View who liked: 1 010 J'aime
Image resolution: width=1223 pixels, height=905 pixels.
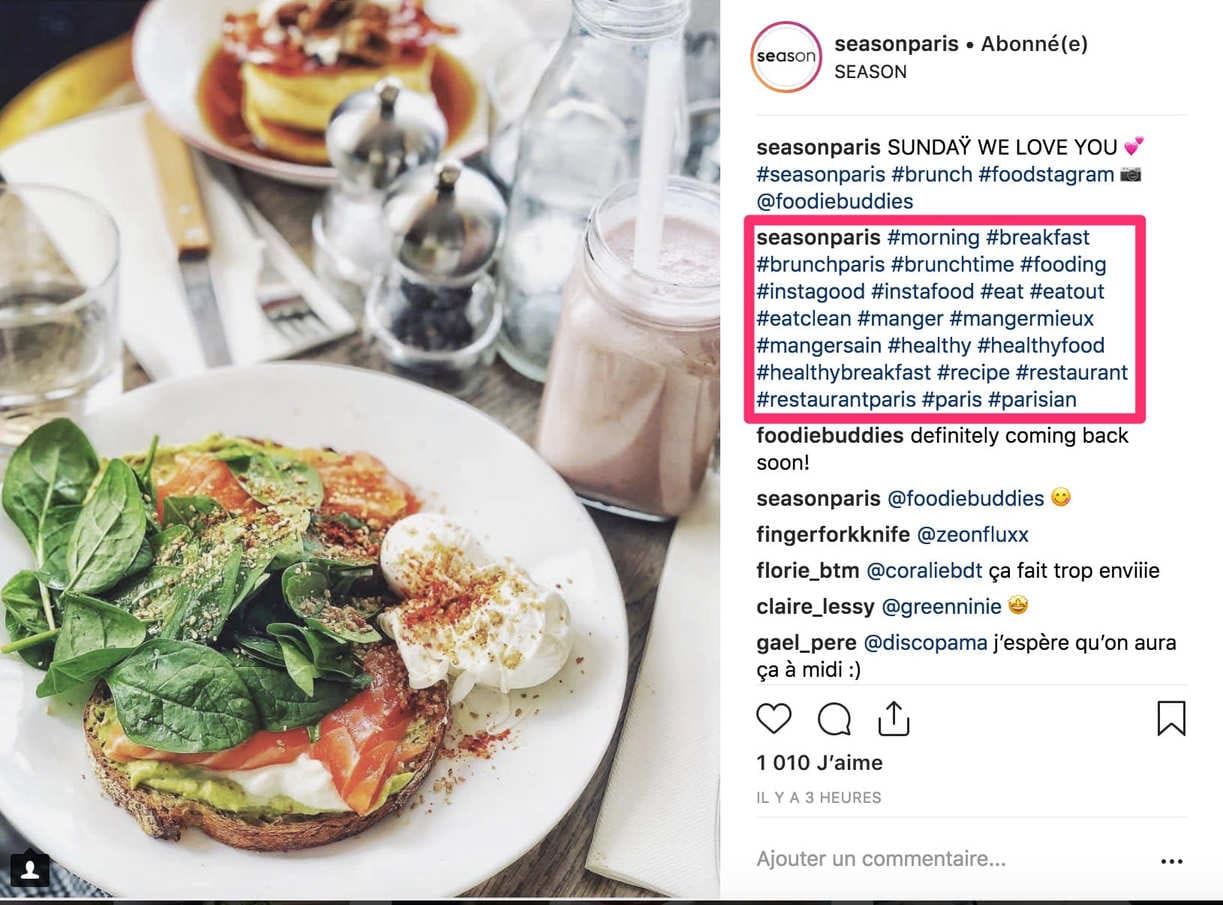pos(819,762)
